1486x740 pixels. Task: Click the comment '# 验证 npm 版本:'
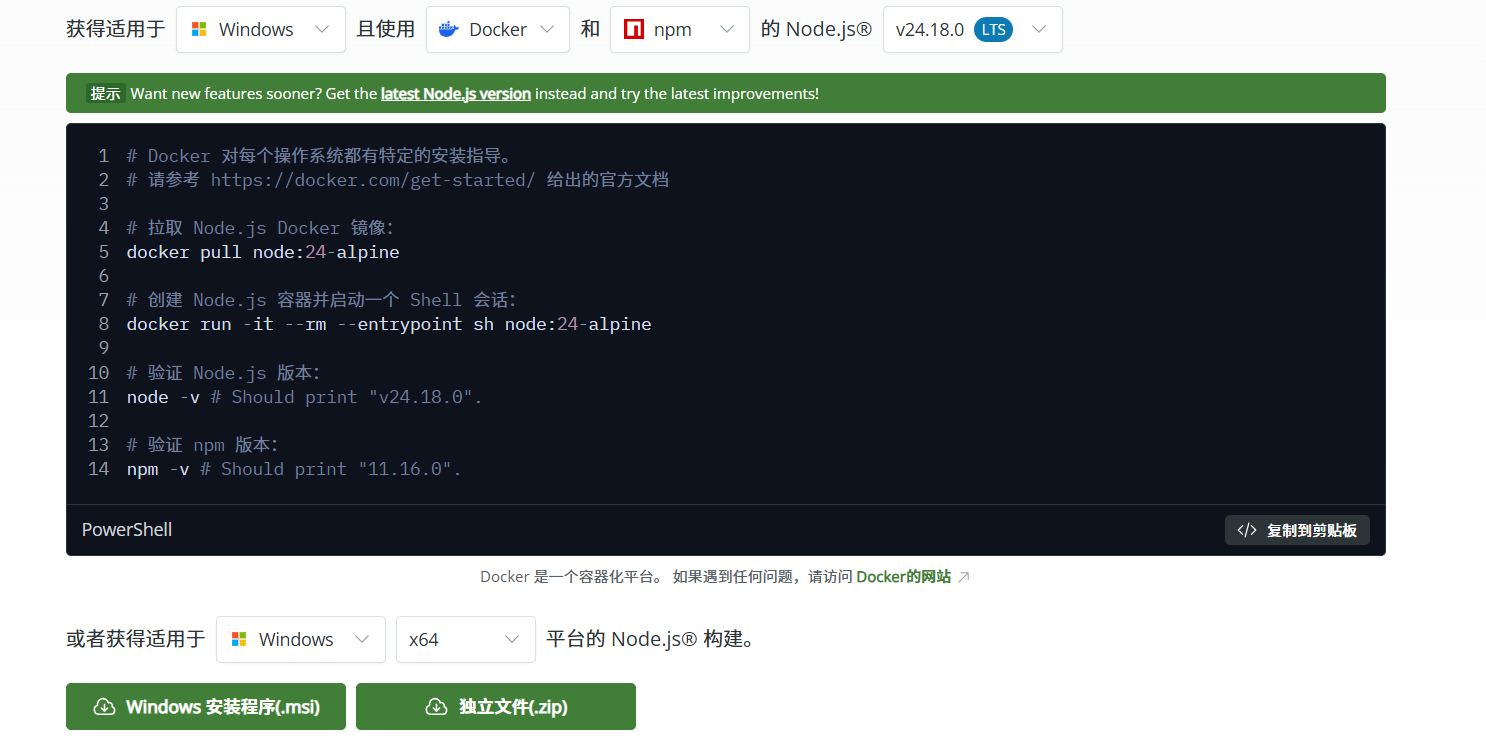(203, 445)
